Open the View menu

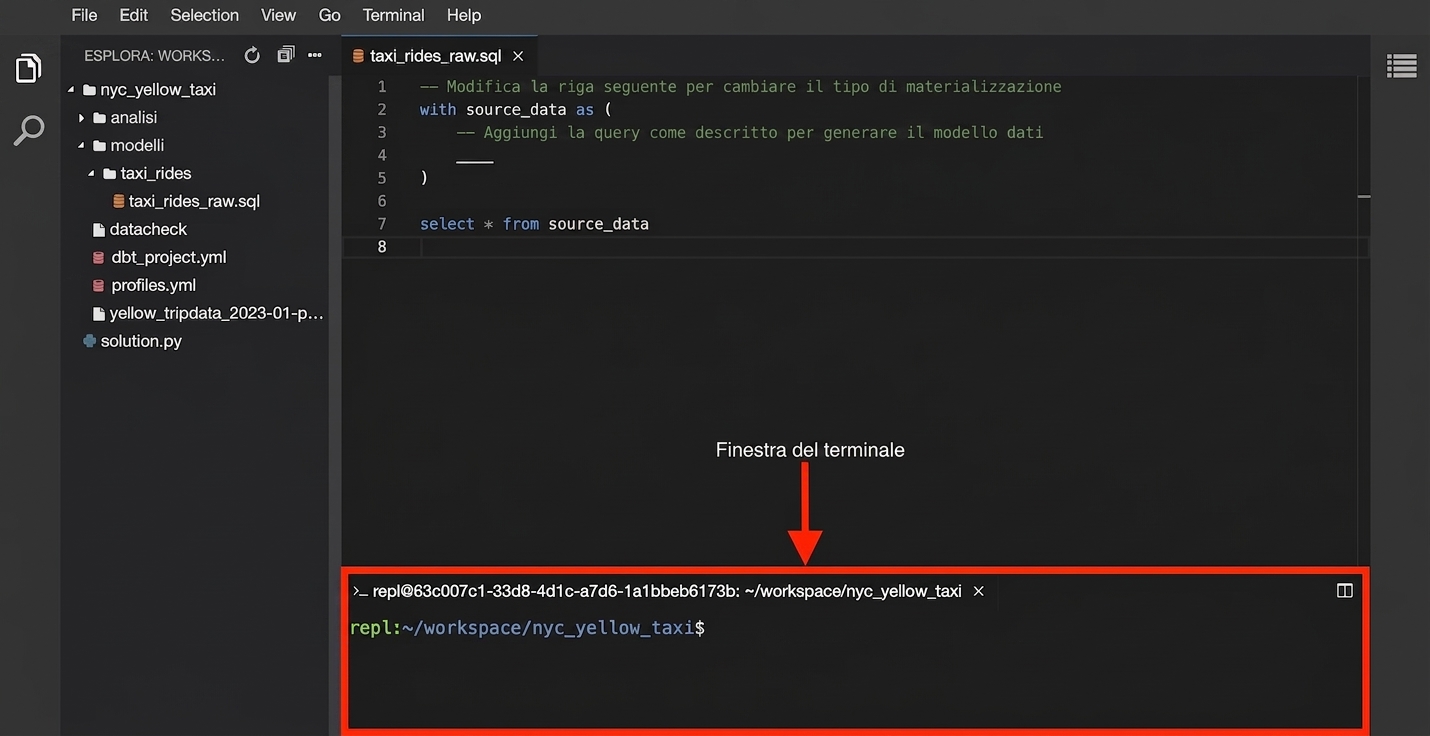[x=278, y=15]
